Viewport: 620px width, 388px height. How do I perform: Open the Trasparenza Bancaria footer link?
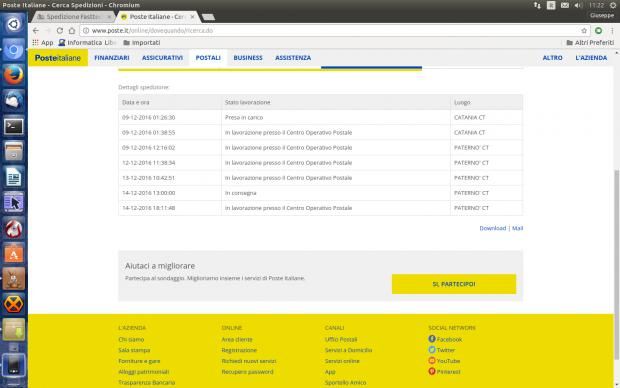(x=147, y=382)
